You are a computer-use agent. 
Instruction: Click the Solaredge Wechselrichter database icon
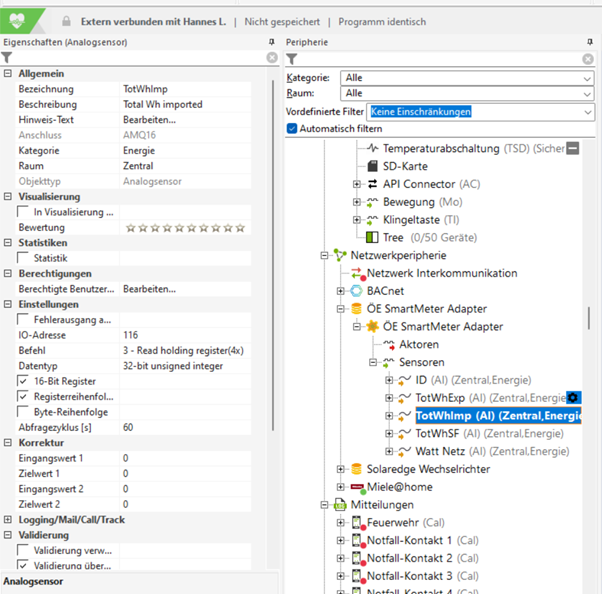[356, 469]
